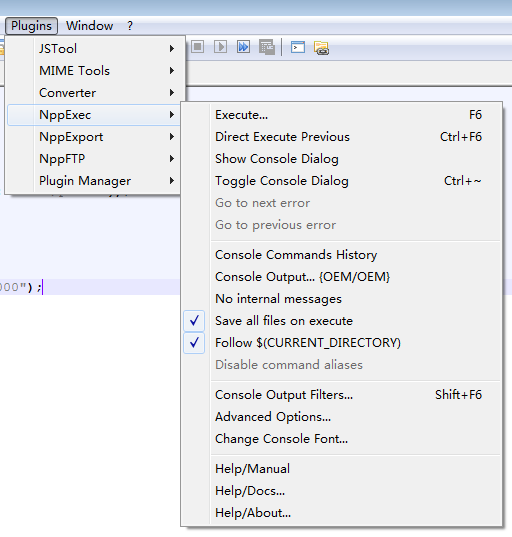The width and height of the screenshot is (512, 537).
Task: Expand the Plugin Manager submenu
Action: coord(93,180)
